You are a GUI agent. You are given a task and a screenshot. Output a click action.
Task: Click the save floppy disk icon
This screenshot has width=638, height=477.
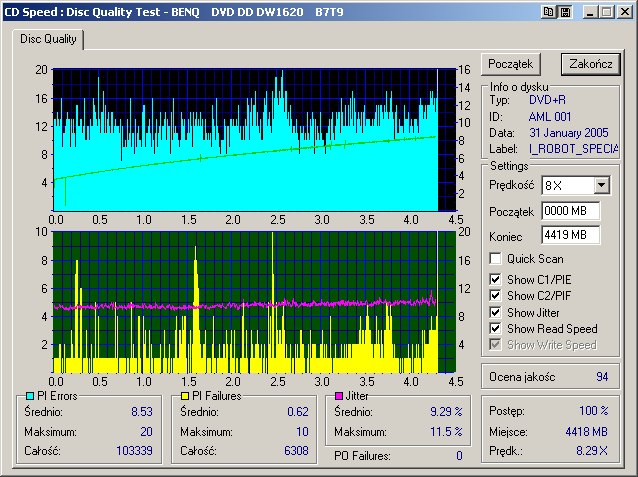565,12
